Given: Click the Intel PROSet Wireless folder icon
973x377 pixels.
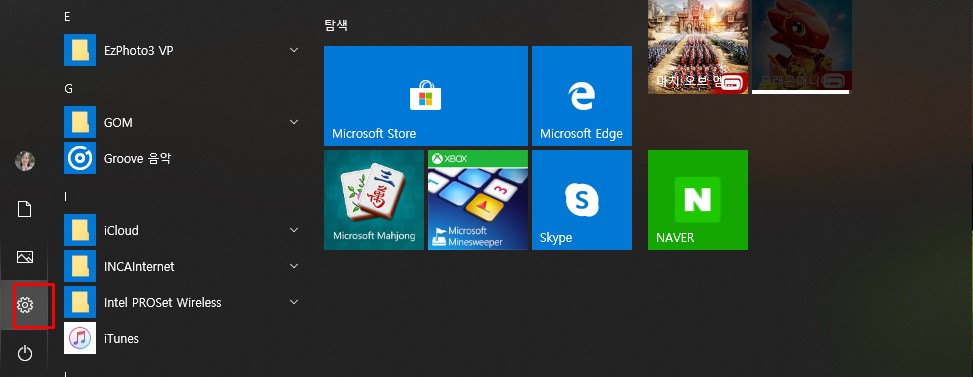Looking at the screenshot, I should [80, 302].
